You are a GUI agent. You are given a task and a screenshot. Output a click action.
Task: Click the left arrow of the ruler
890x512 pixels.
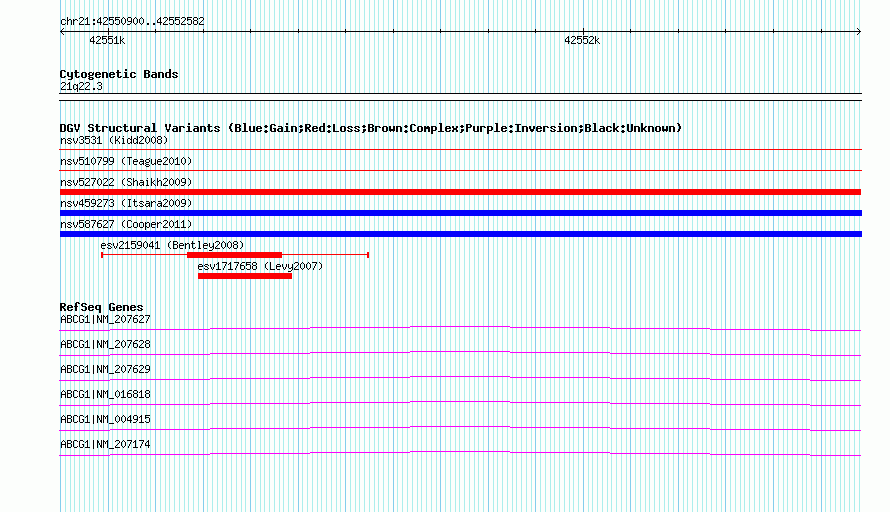(62, 32)
